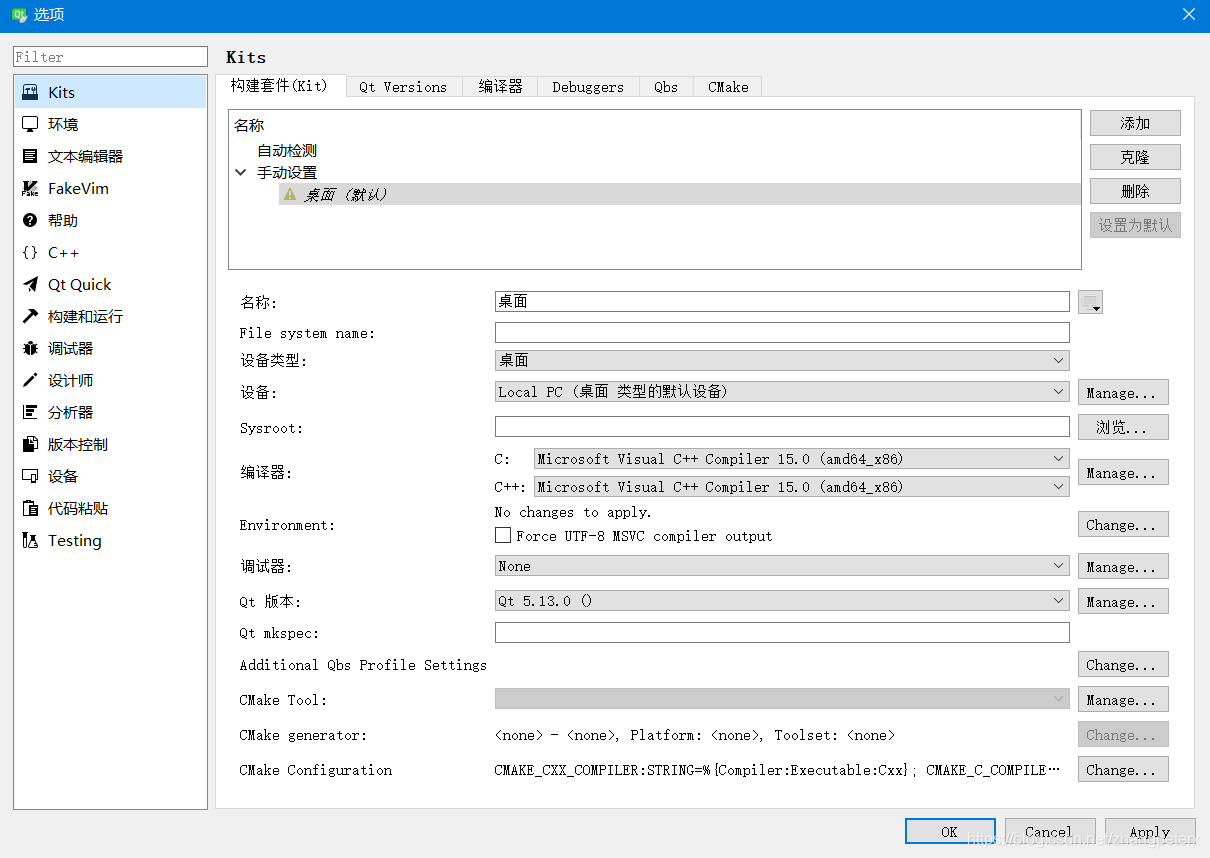Viewport: 1210px width, 858px height.
Task: Select the 桌面（默认）kit row
Action: pos(680,194)
